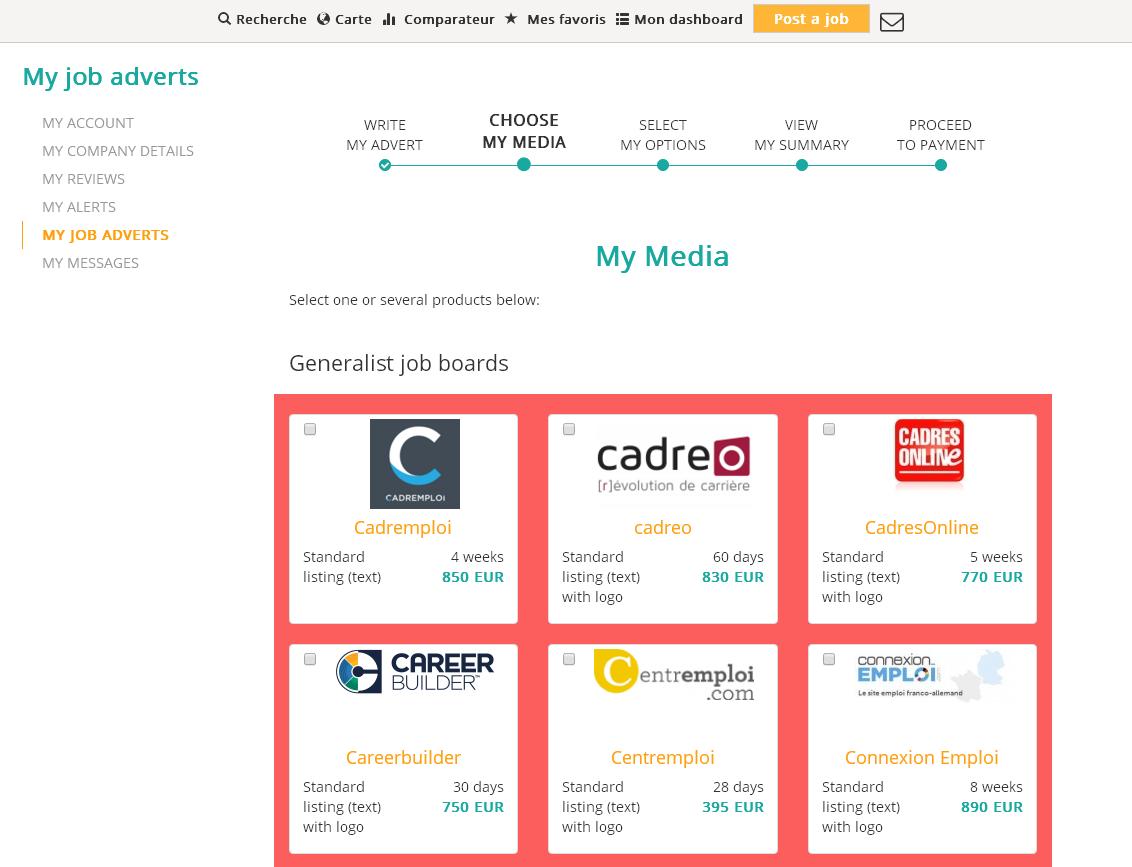The image size is (1132, 867).
Task: Click the VIEW MY SUMMARY step marker
Action: pos(801,165)
